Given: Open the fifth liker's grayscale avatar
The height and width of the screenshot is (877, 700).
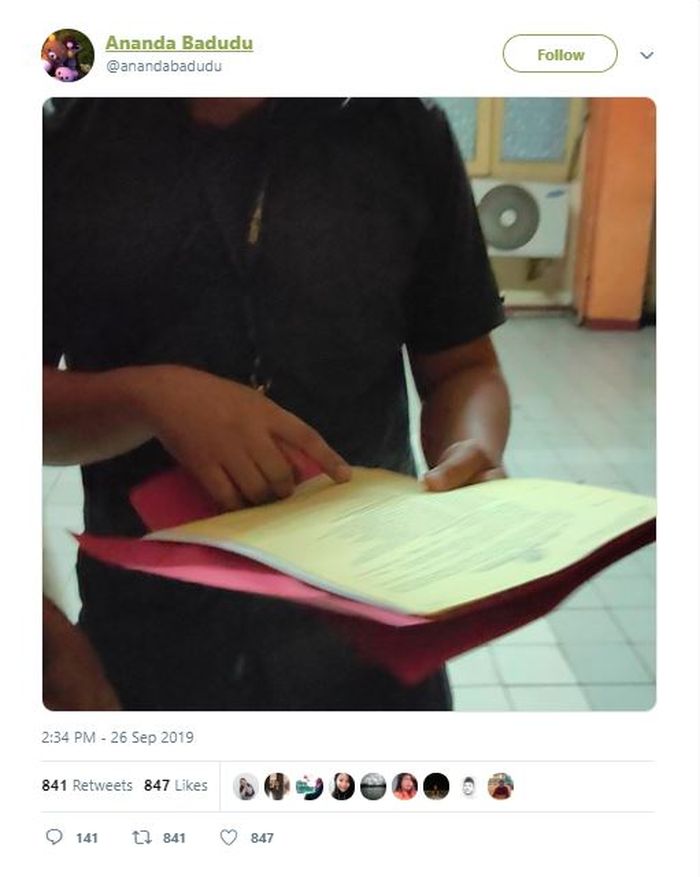Looking at the screenshot, I should 373,786.
